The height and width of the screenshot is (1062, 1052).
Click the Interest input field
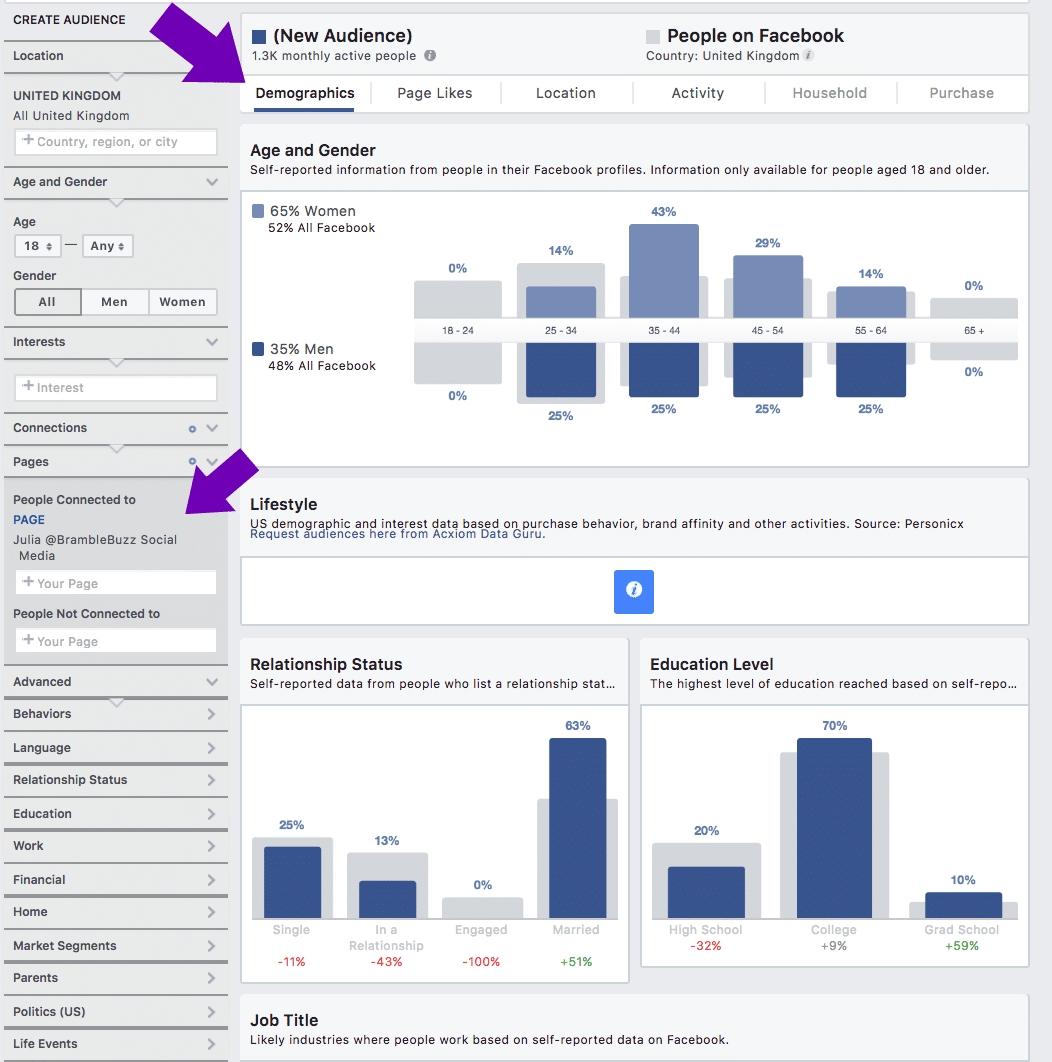point(116,387)
